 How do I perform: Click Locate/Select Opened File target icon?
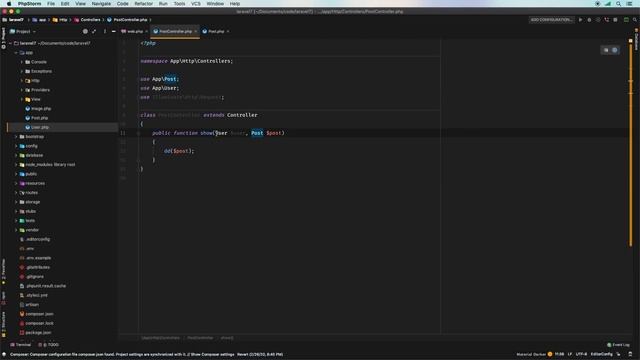(x=85, y=31)
